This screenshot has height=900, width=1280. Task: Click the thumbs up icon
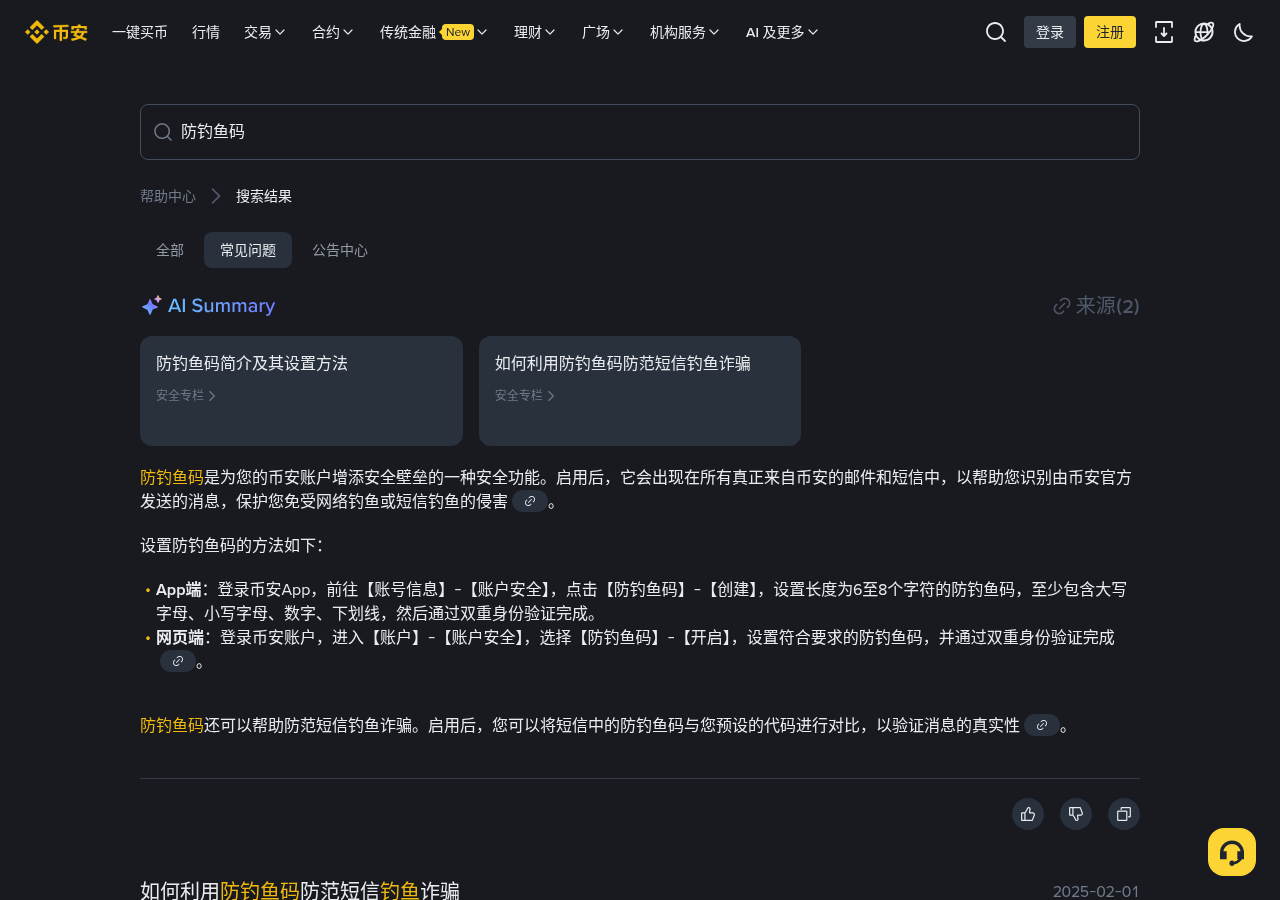pyautogui.click(x=1028, y=814)
